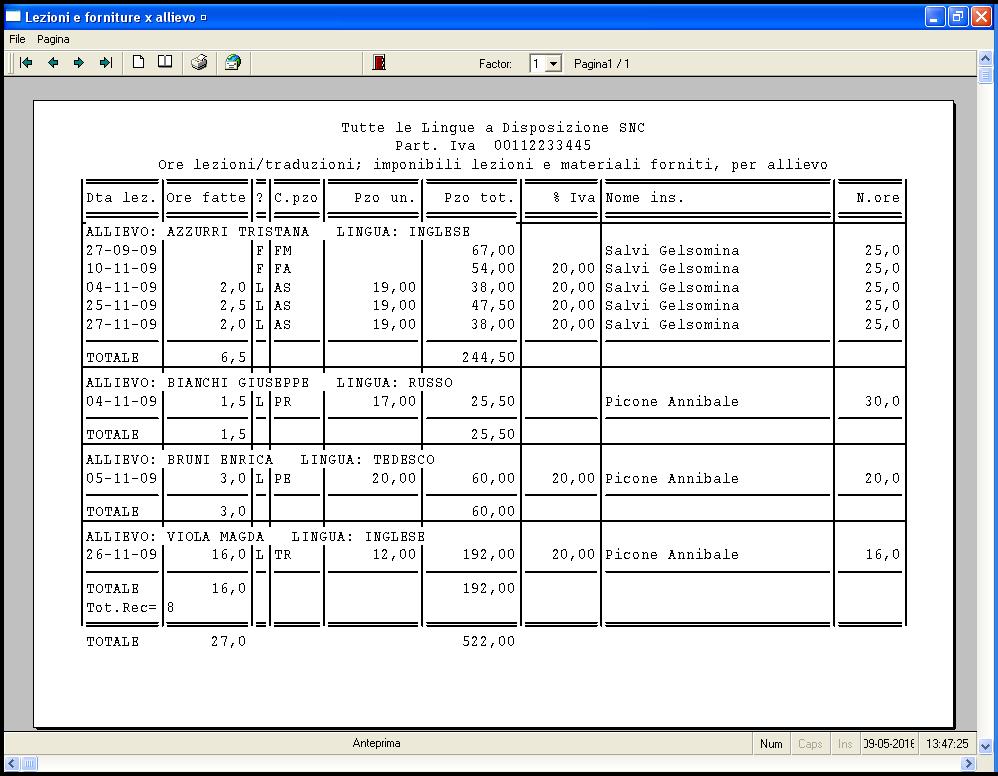The height and width of the screenshot is (776, 998).
Task: Click date 05-11-09 in Bruni row
Action: (x=121, y=478)
